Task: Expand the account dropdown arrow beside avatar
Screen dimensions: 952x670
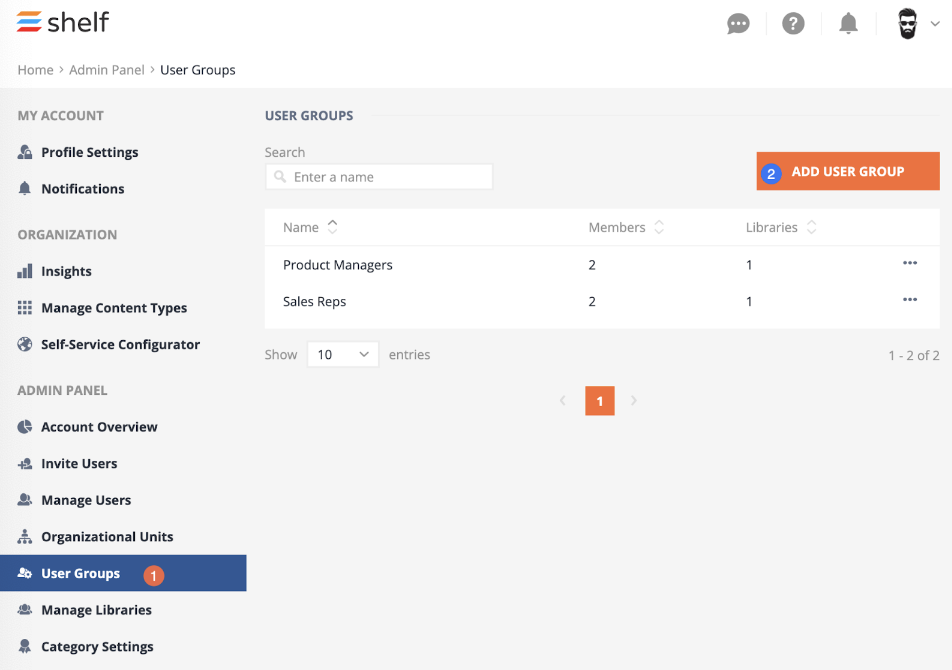Action: 935,24
